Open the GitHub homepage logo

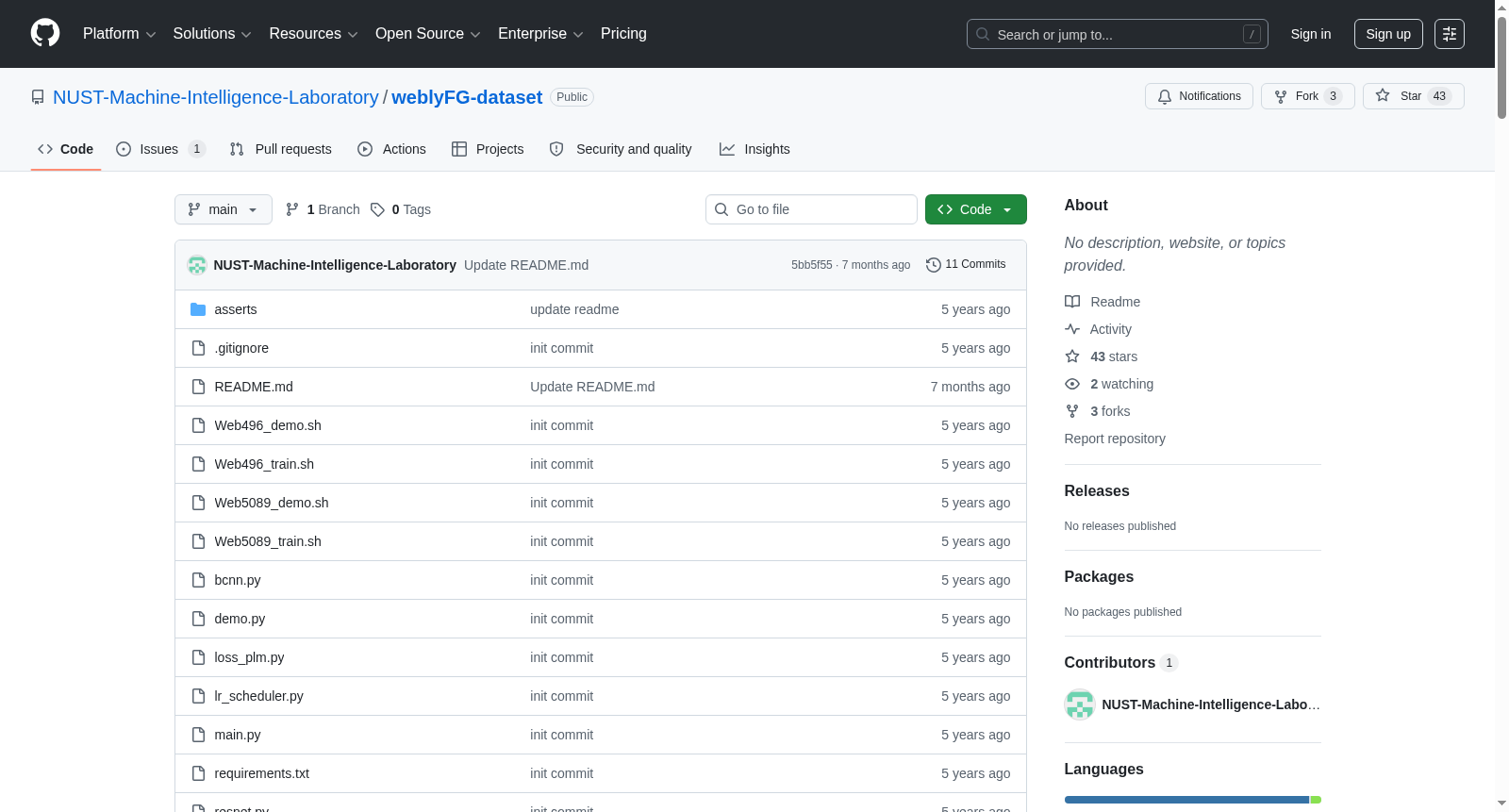point(45,34)
